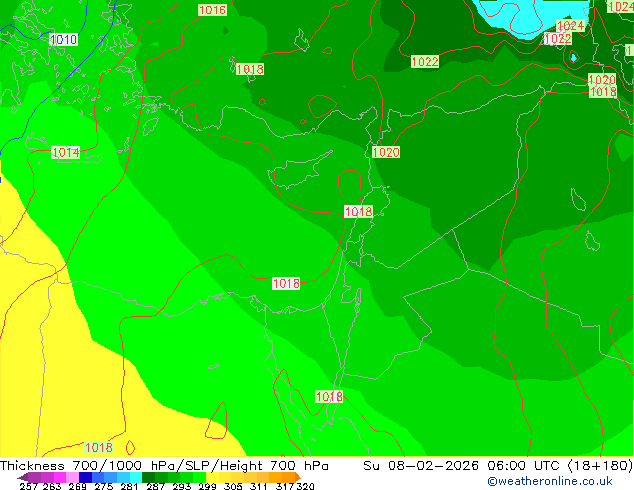The height and width of the screenshot is (490, 634).
Task: Click the legend value 305
Action: [x=233, y=486]
